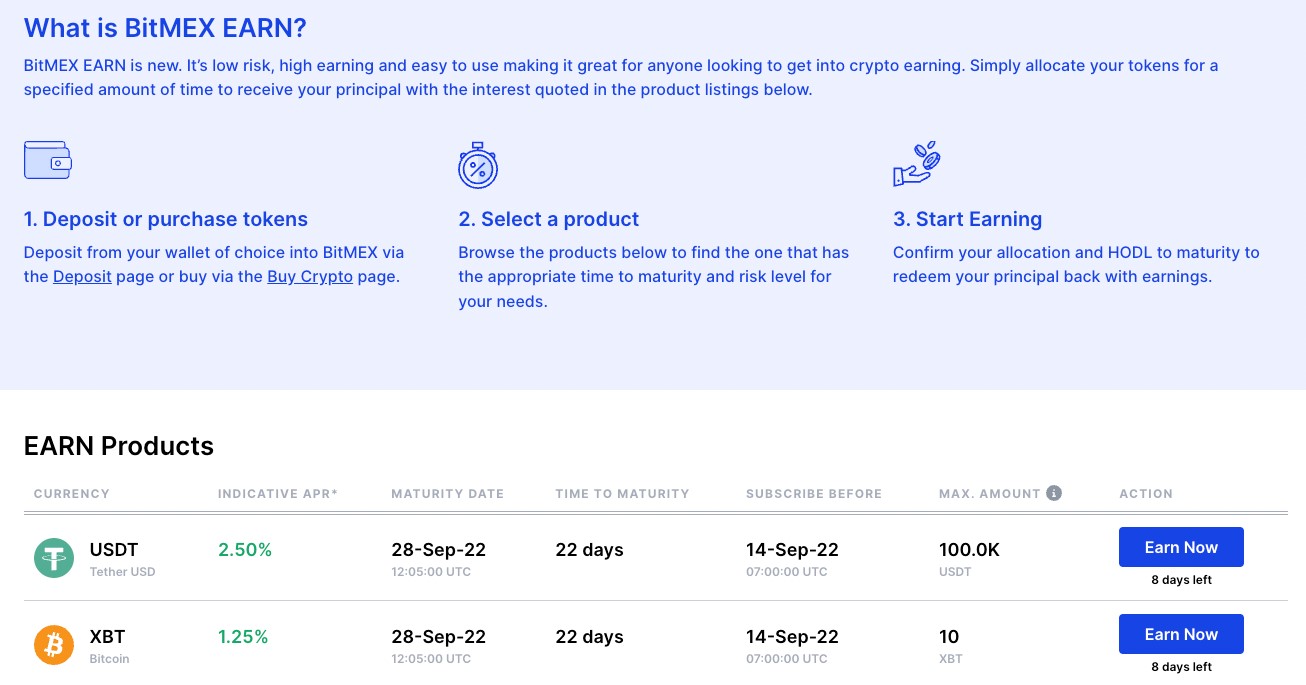
Task: Open the Deposit page link
Action: 82,276
